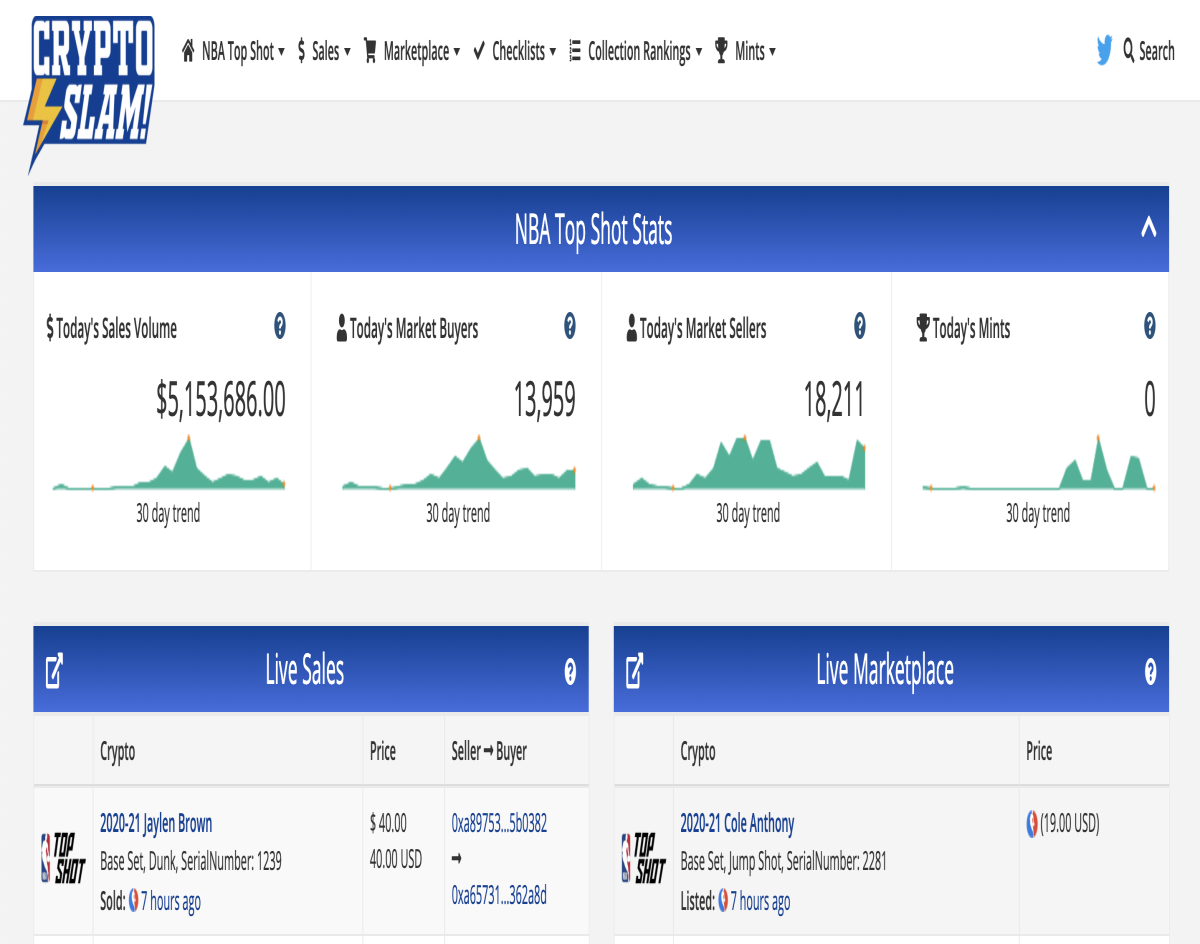Image resolution: width=1200 pixels, height=944 pixels.
Task: Click the (19.00 USD) listing price
Action: coord(1070,824)
